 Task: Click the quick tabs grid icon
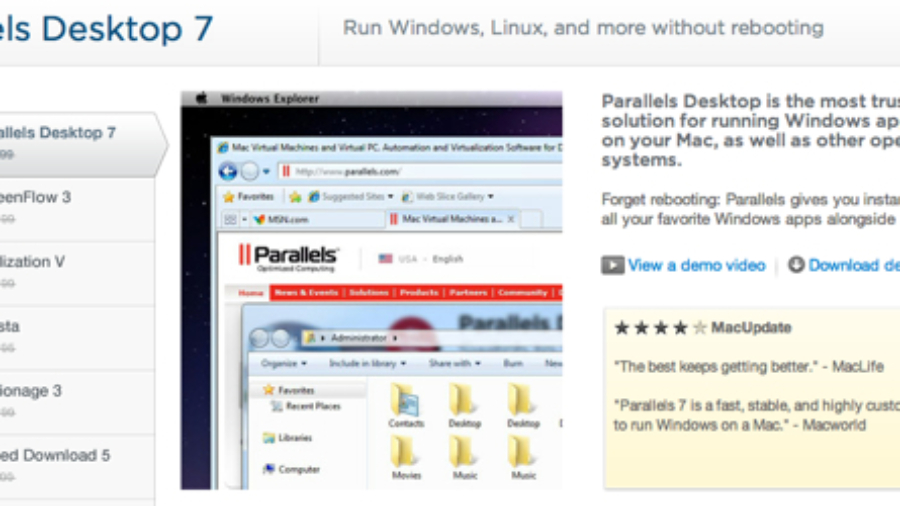point(230,219)
